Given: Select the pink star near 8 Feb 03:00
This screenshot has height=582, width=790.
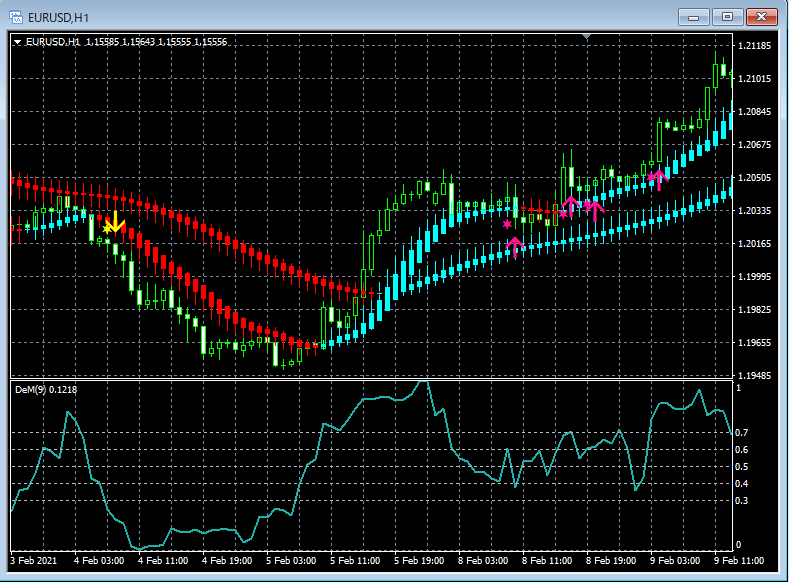Looking at the screenshot, I should [507, 224].
